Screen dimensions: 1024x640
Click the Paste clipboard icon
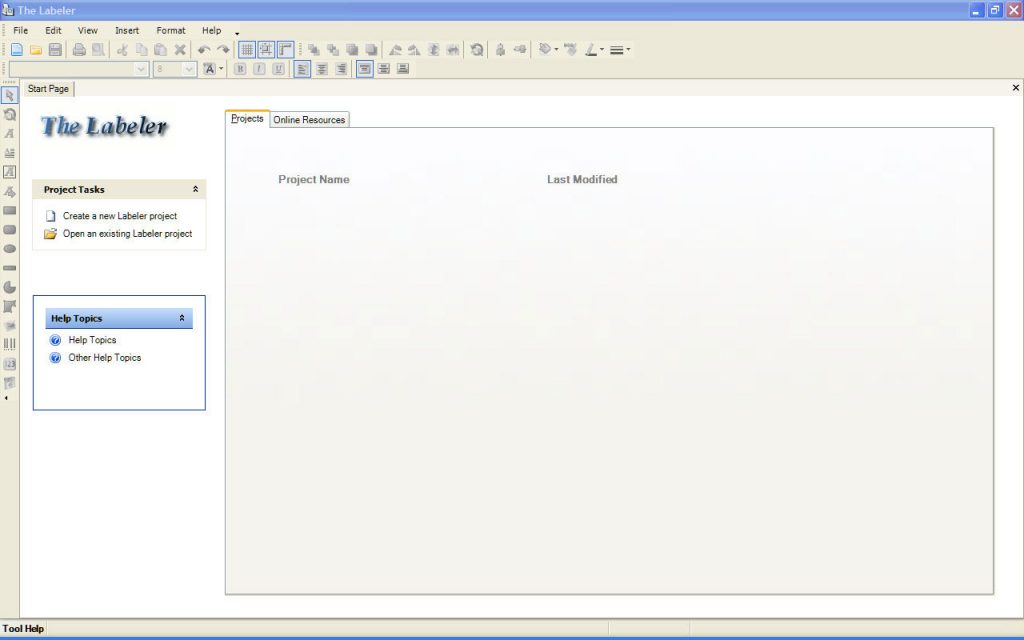pyautogui.click(x=160, y=50)
